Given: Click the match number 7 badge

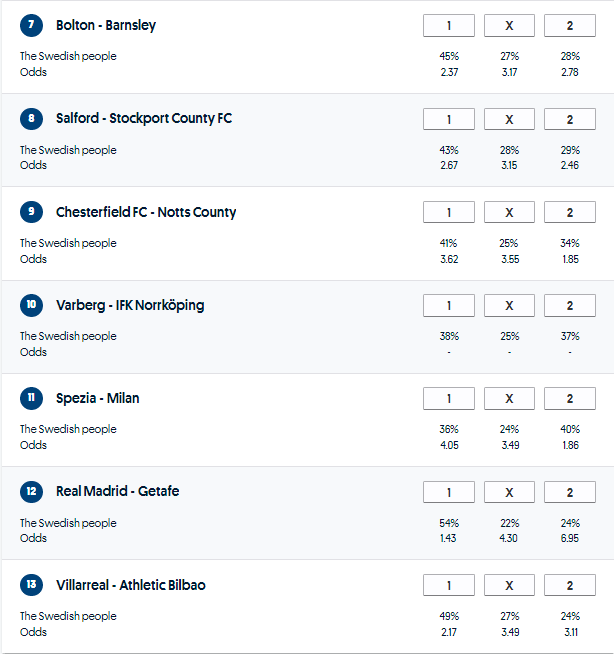Looking at the screenshot, I should tap(32, 25).
